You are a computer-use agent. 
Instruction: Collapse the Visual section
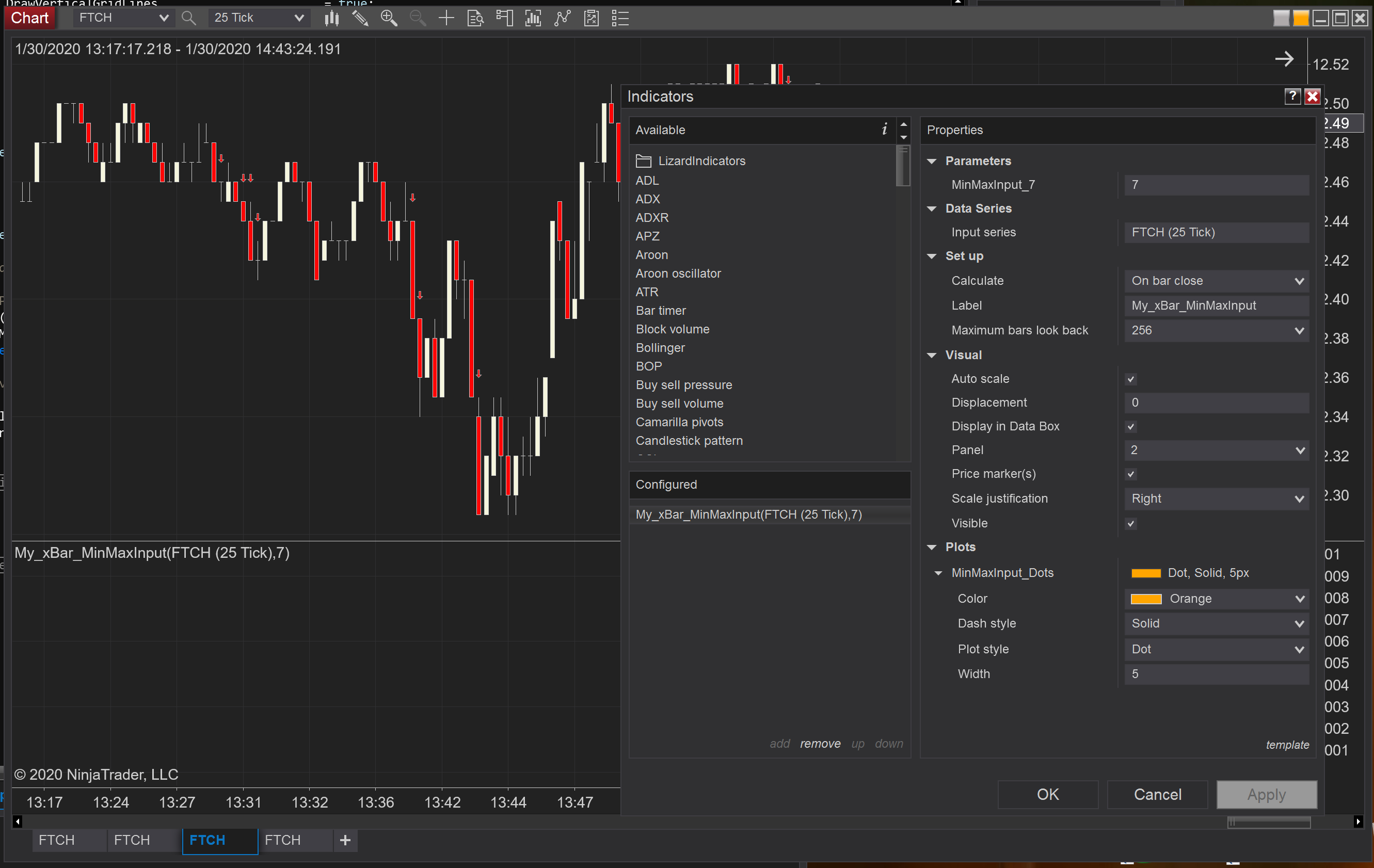(x=932, y=355)
